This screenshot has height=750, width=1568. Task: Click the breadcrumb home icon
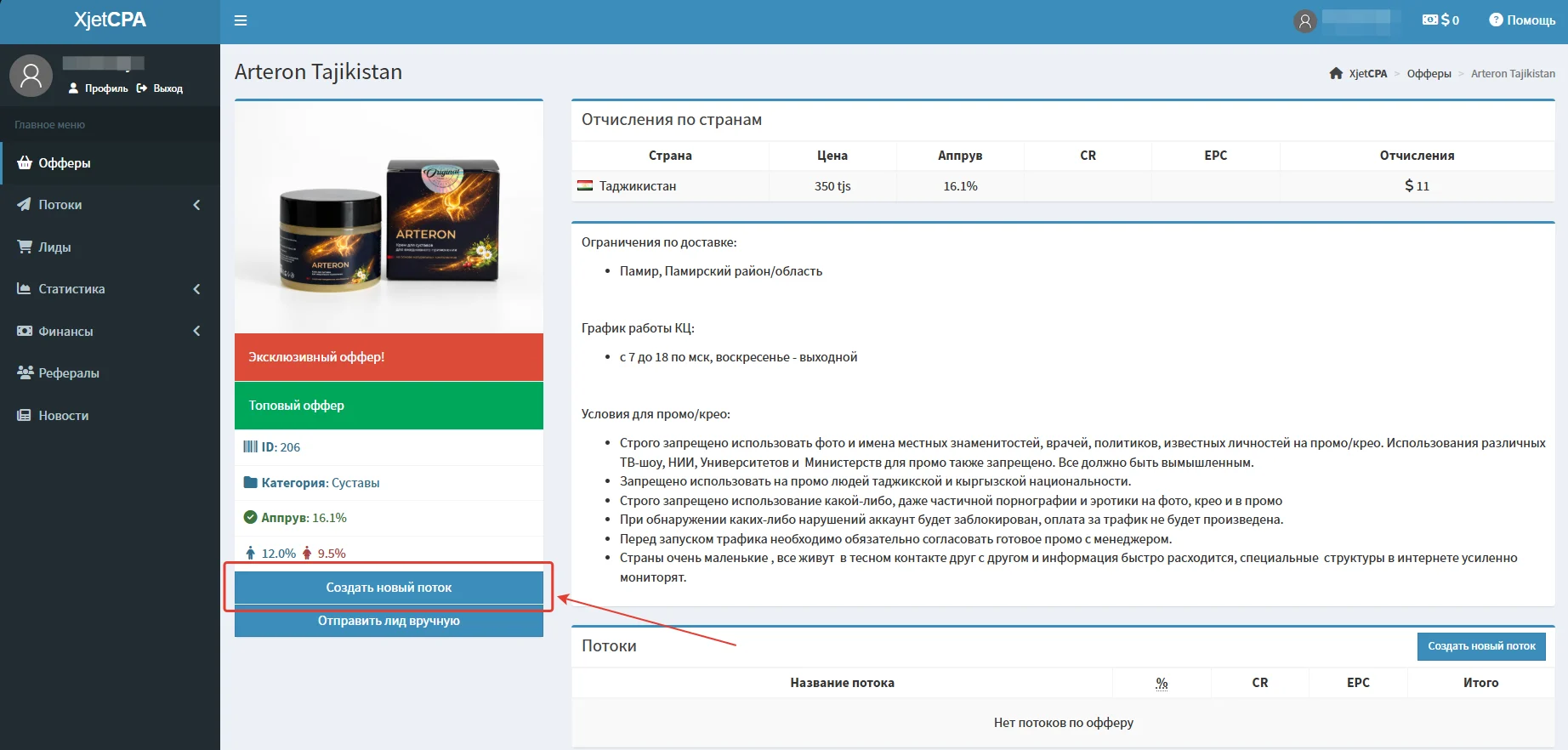(x=1337, y=73)
